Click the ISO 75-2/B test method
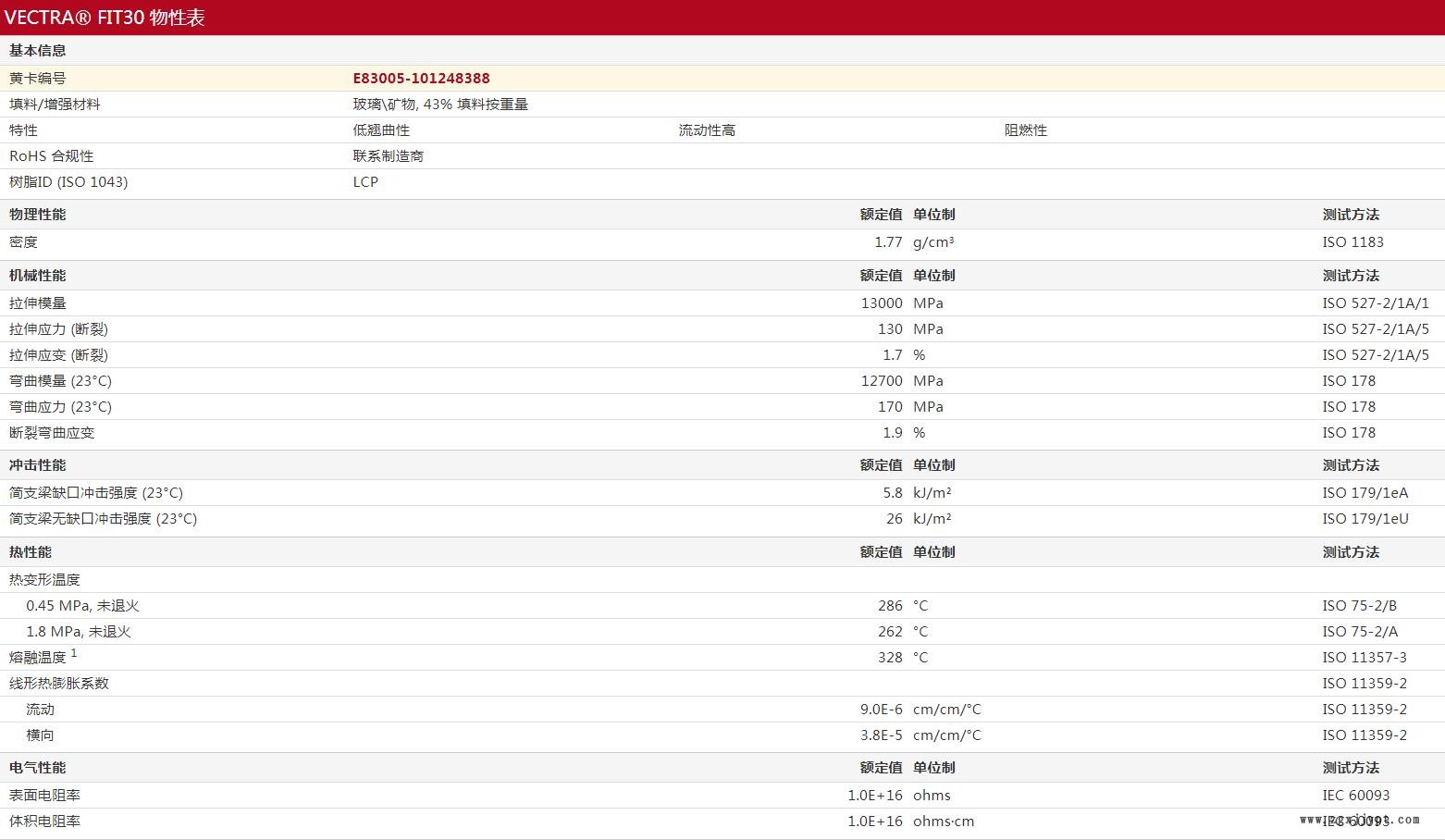The image size is (1445, 840). [1359, 606]
